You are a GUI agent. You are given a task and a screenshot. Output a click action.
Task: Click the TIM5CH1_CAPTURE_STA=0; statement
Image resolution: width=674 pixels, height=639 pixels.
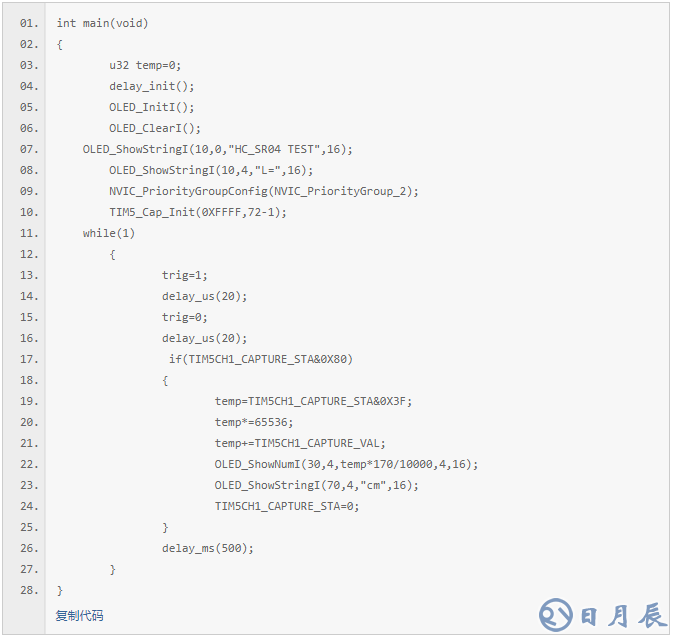click(x=286, y=506)
